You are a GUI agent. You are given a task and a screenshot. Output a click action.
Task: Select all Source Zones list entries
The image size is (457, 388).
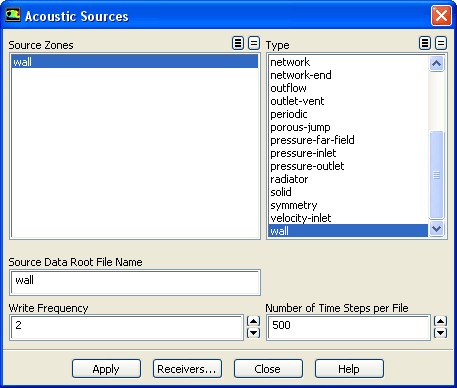(x=238, y=43)
